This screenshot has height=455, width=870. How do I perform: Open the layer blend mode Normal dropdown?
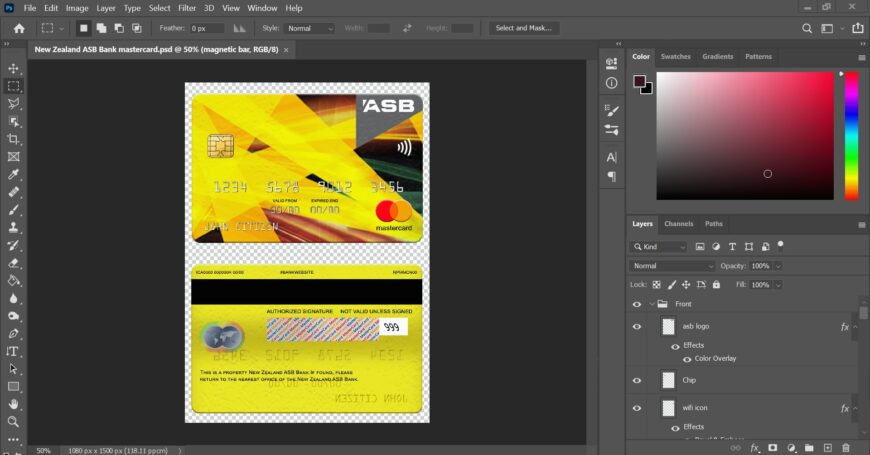672,266
